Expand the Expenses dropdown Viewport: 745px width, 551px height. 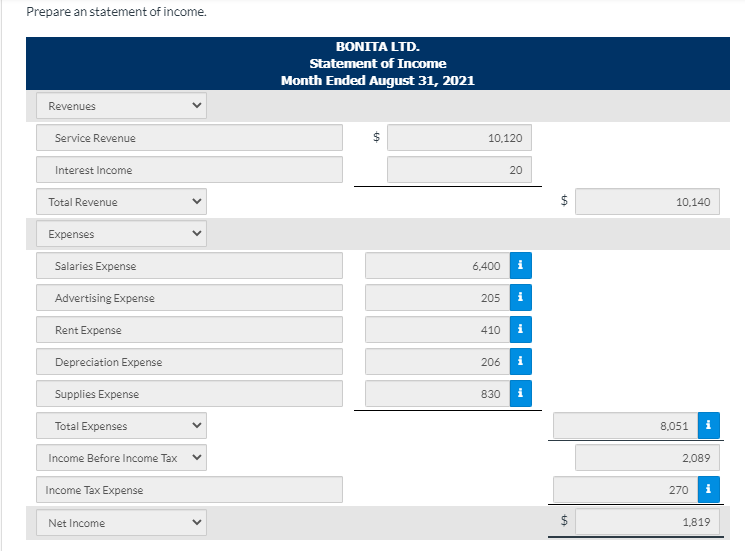click(x=121, y=234)
